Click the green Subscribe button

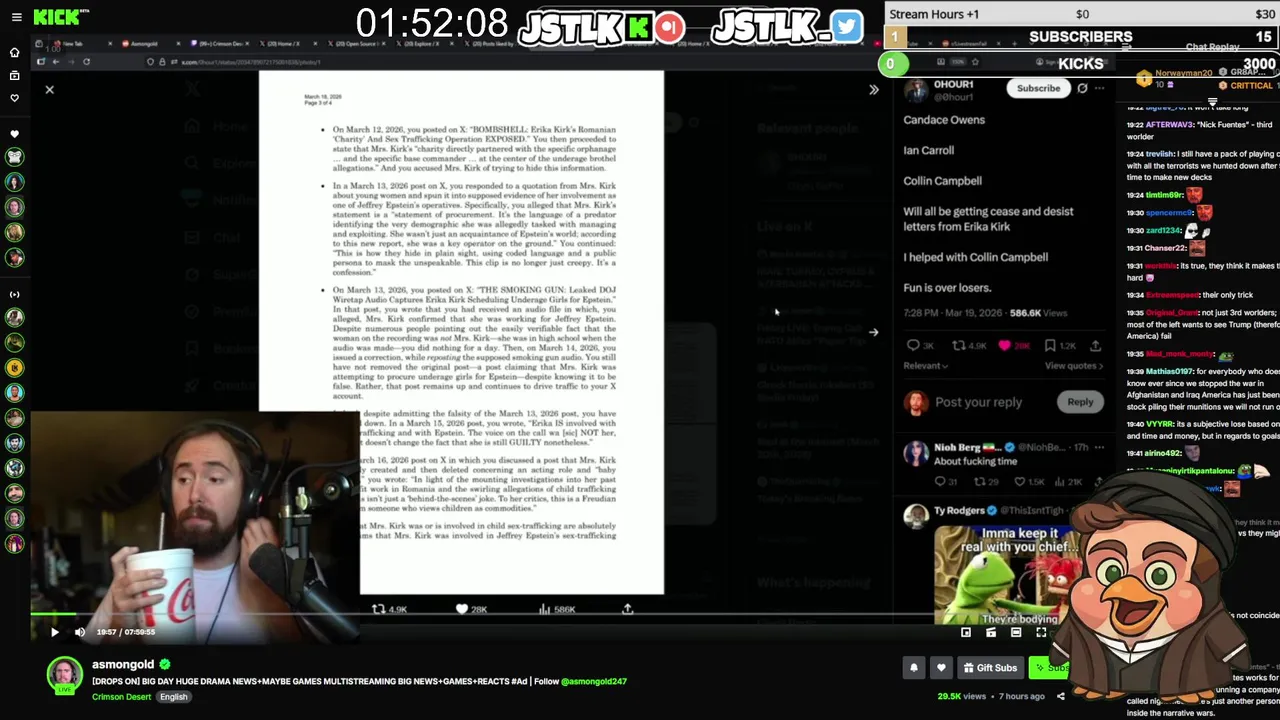coord(1050,668)
